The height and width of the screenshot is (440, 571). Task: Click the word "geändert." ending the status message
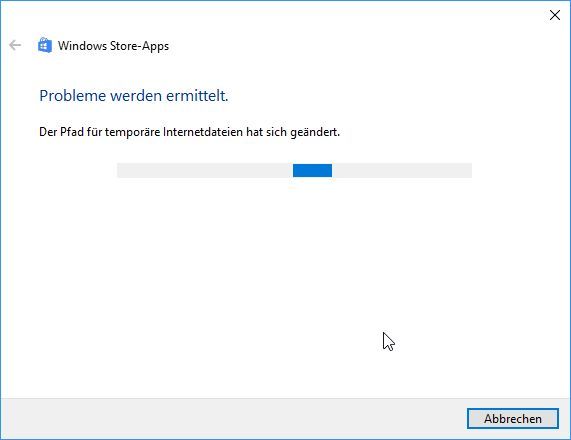coord(315,132)
